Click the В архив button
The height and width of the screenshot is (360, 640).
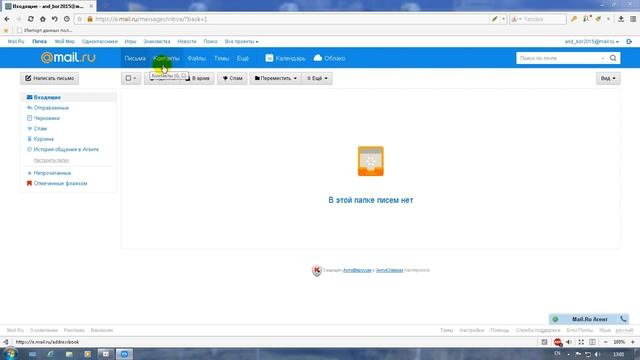coord(198,78)
